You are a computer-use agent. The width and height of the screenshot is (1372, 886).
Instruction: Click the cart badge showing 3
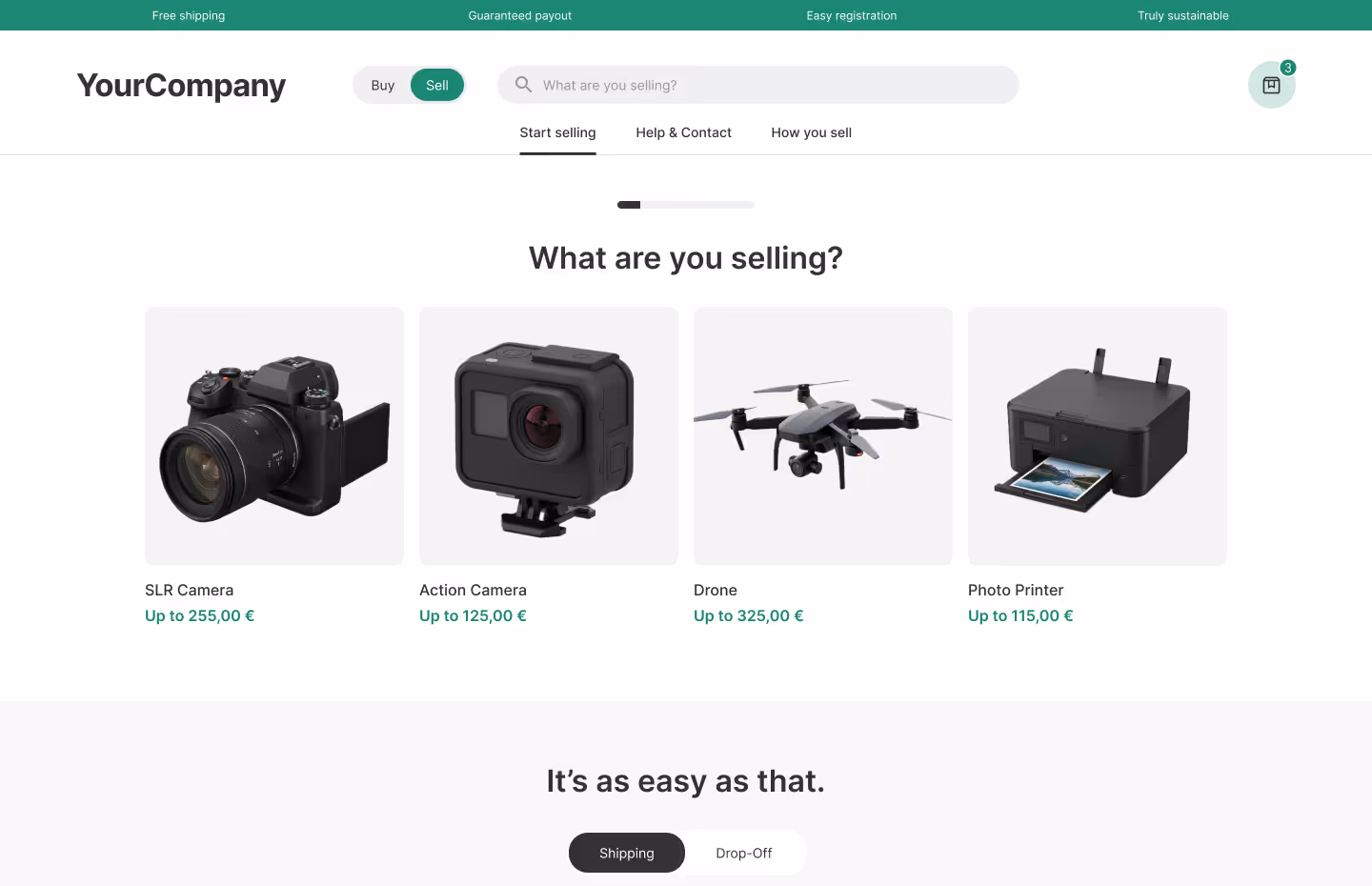point(1288,68)
